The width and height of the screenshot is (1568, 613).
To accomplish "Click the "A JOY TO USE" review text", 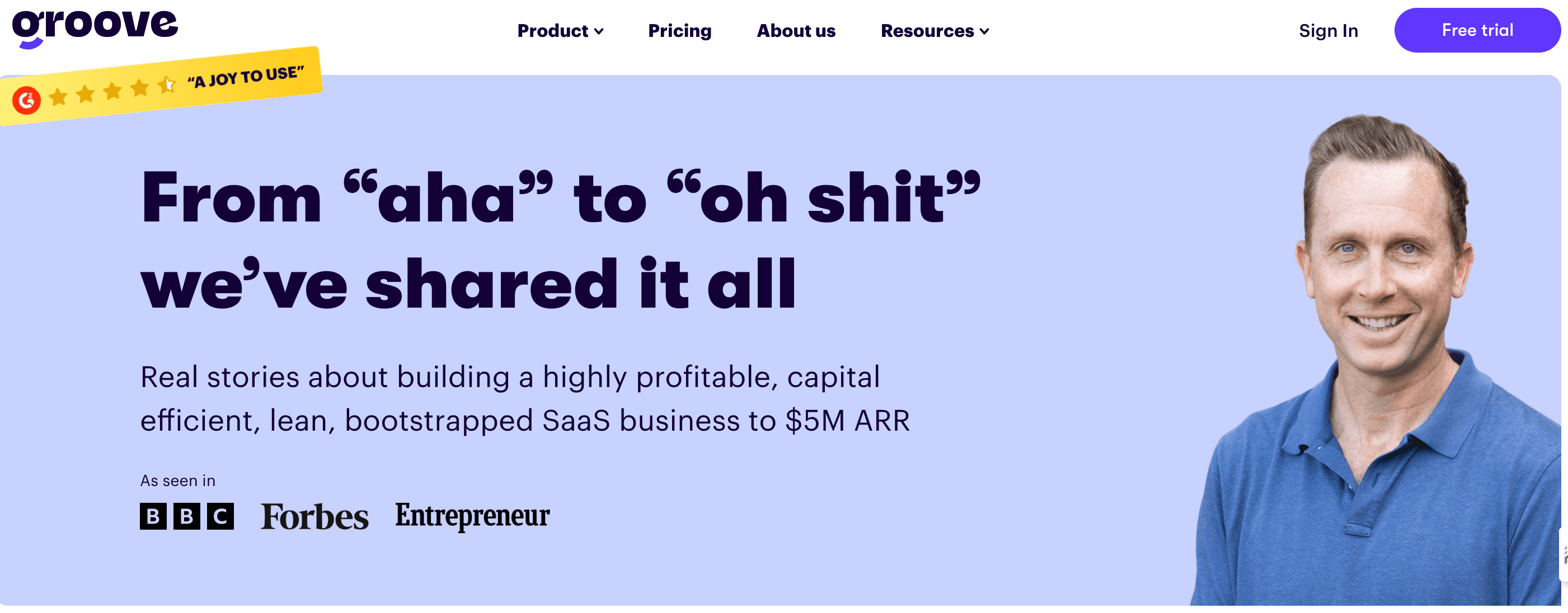I will coord(245,77).
